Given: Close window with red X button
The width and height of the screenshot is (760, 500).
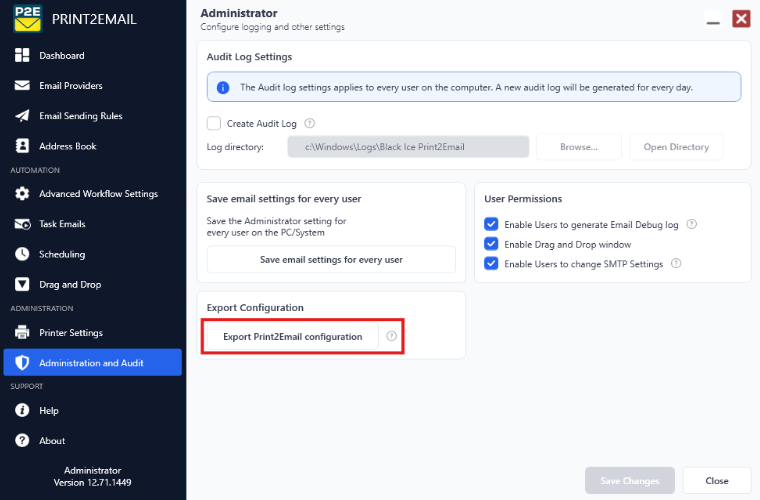Looking at the screenshot, I should 741,18.
